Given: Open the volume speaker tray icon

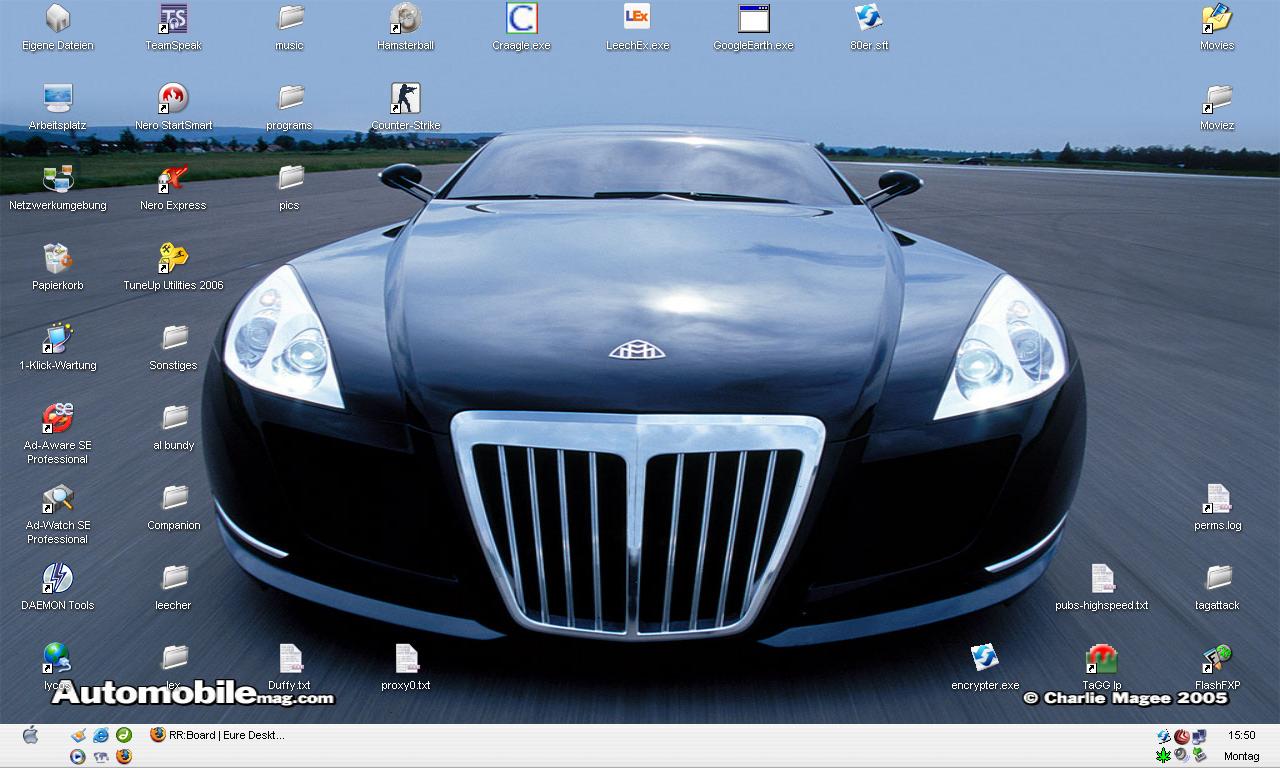Looking at the screenshot, I should [1181, 755].
